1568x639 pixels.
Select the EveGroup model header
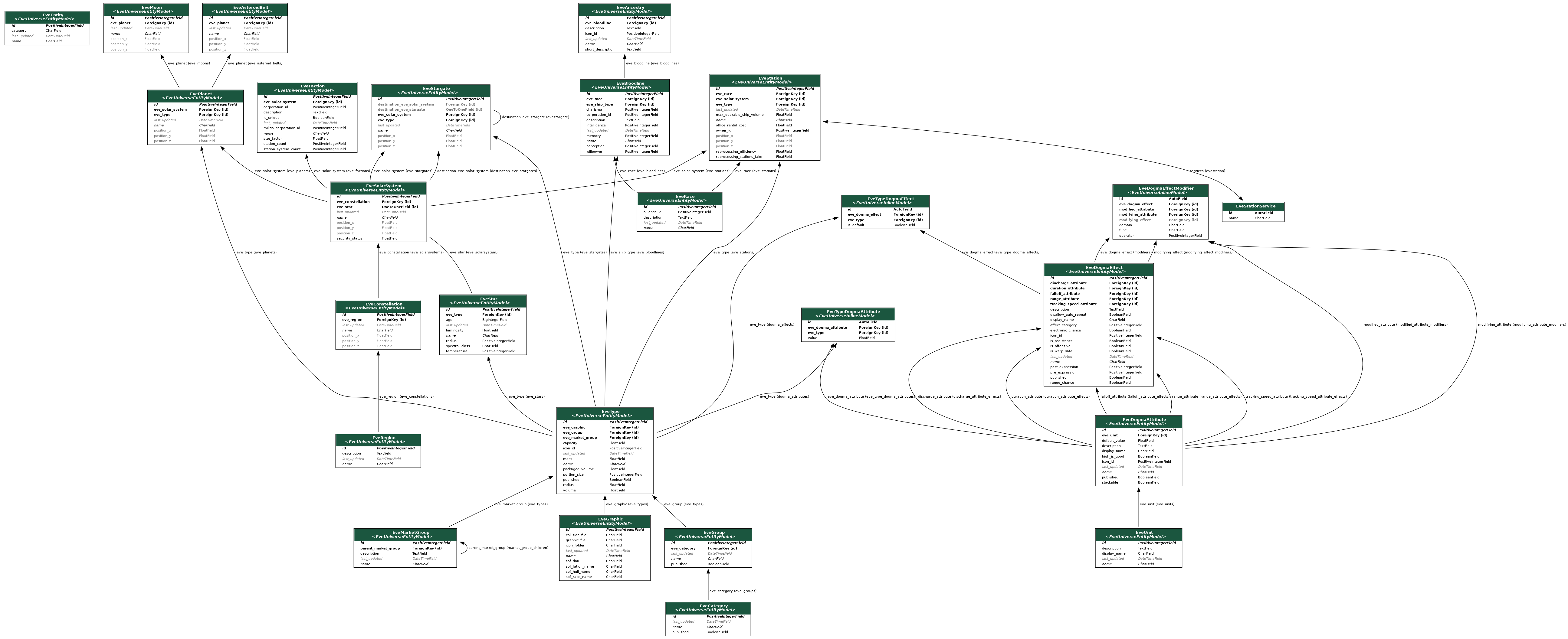(x=708, y=534)
